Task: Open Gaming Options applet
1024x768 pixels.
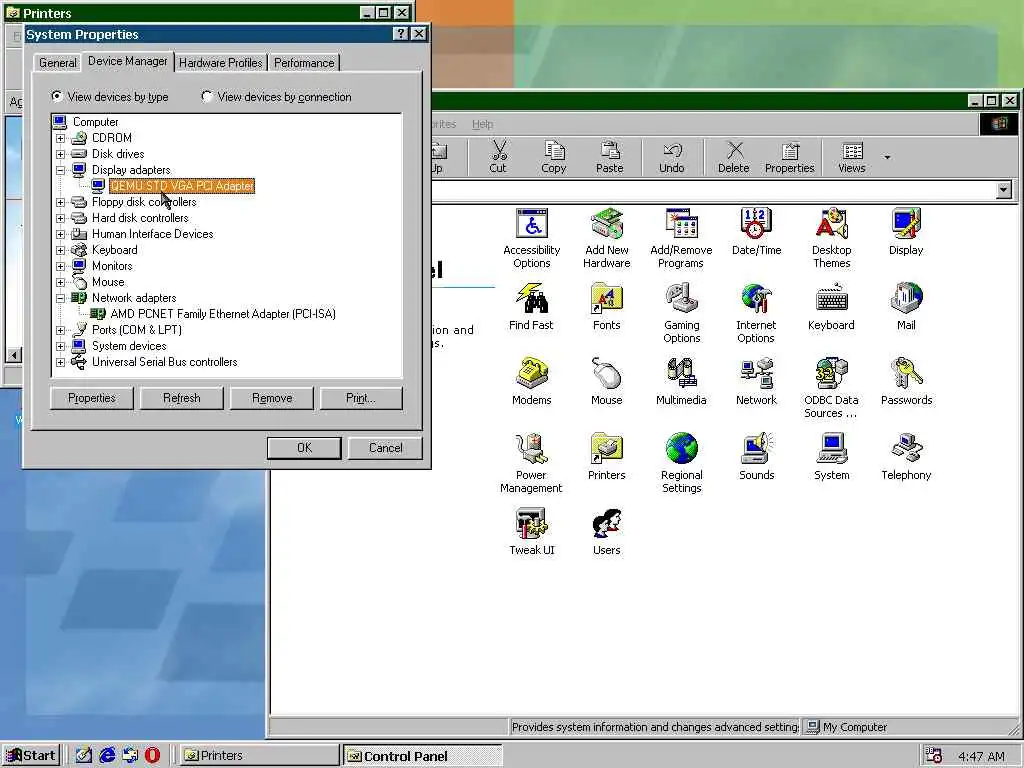Action: (x=682, y=313)
